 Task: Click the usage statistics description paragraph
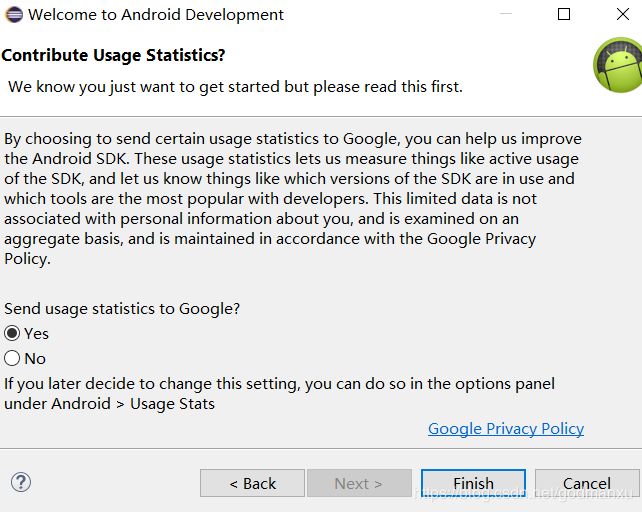point(293,199)
